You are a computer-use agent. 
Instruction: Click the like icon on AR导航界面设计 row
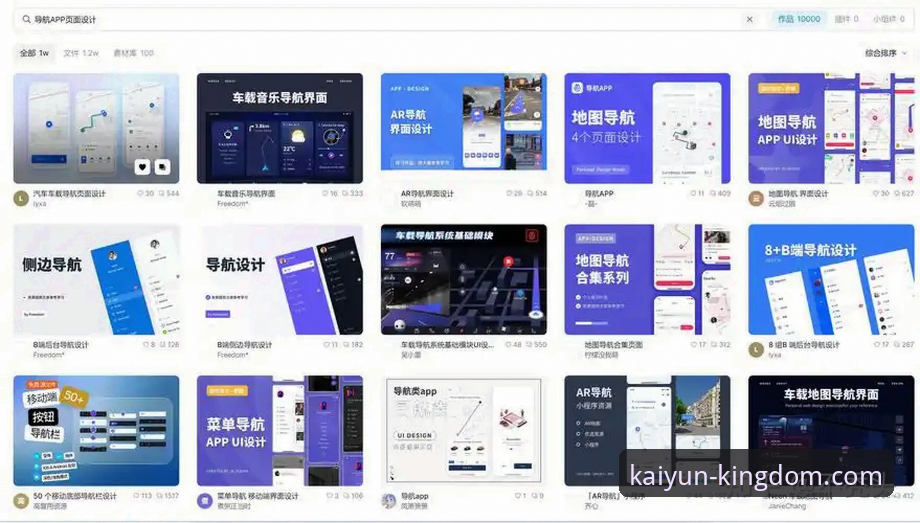point(509,193)
